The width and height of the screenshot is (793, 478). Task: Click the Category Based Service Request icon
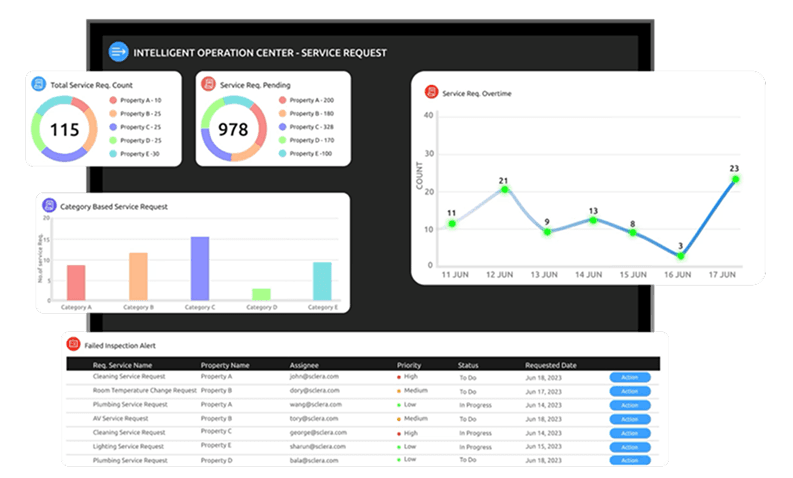(x=50, y=205)
